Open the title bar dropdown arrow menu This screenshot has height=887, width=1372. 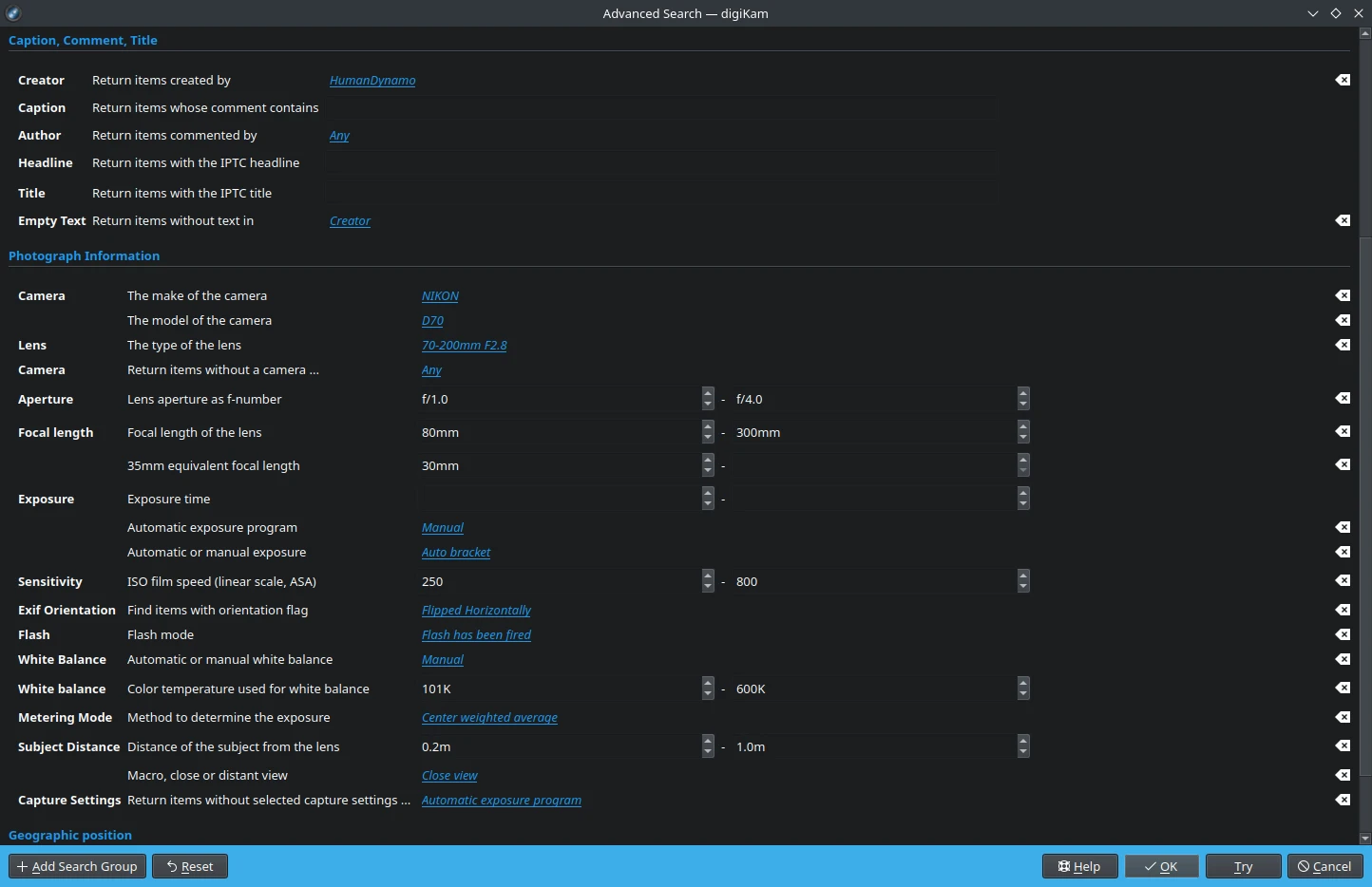[1313, 13]
